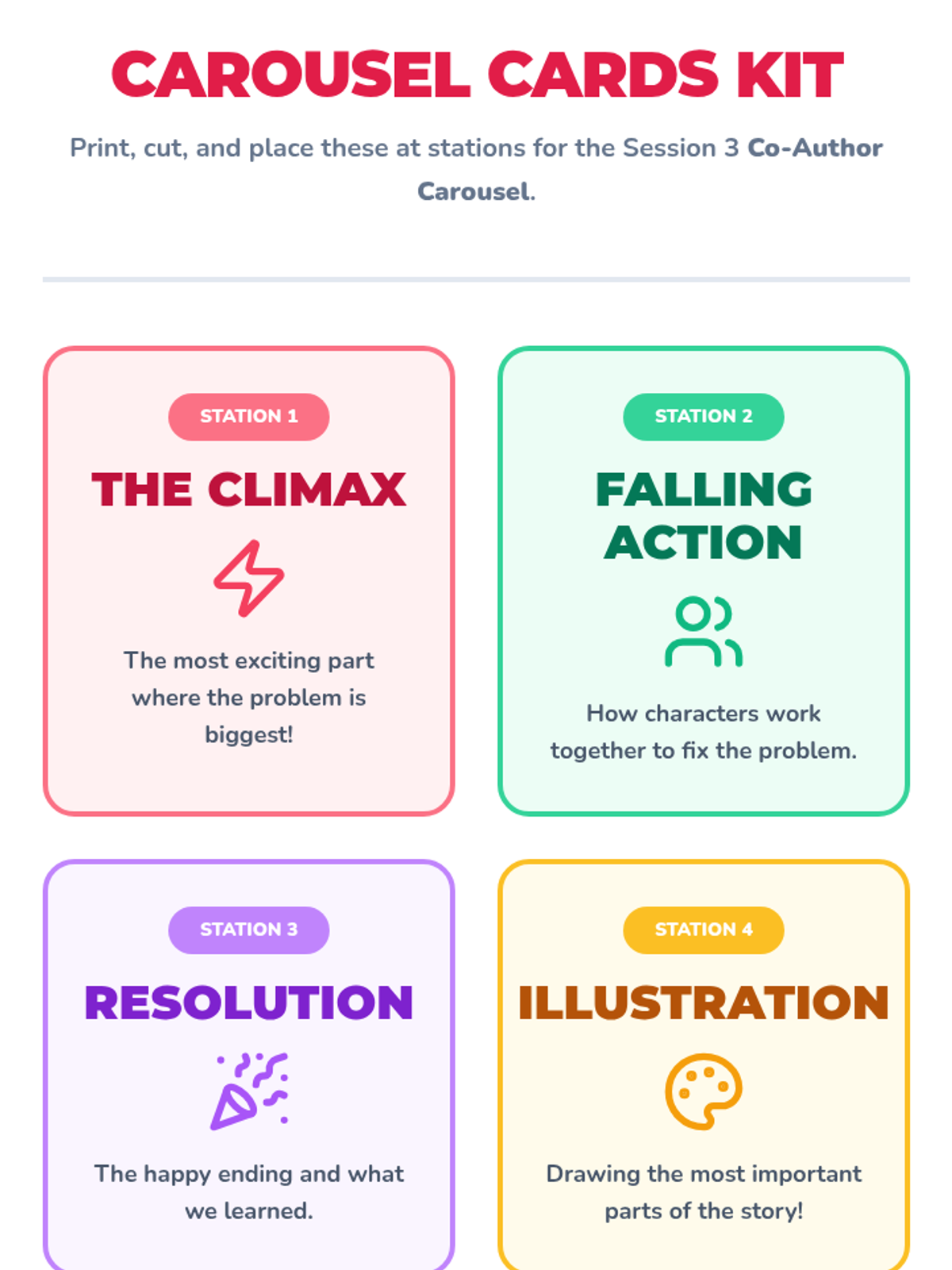Select the Station 1 badge
This screenshot has width=952, height=1270.
click(x=248, y=417)
